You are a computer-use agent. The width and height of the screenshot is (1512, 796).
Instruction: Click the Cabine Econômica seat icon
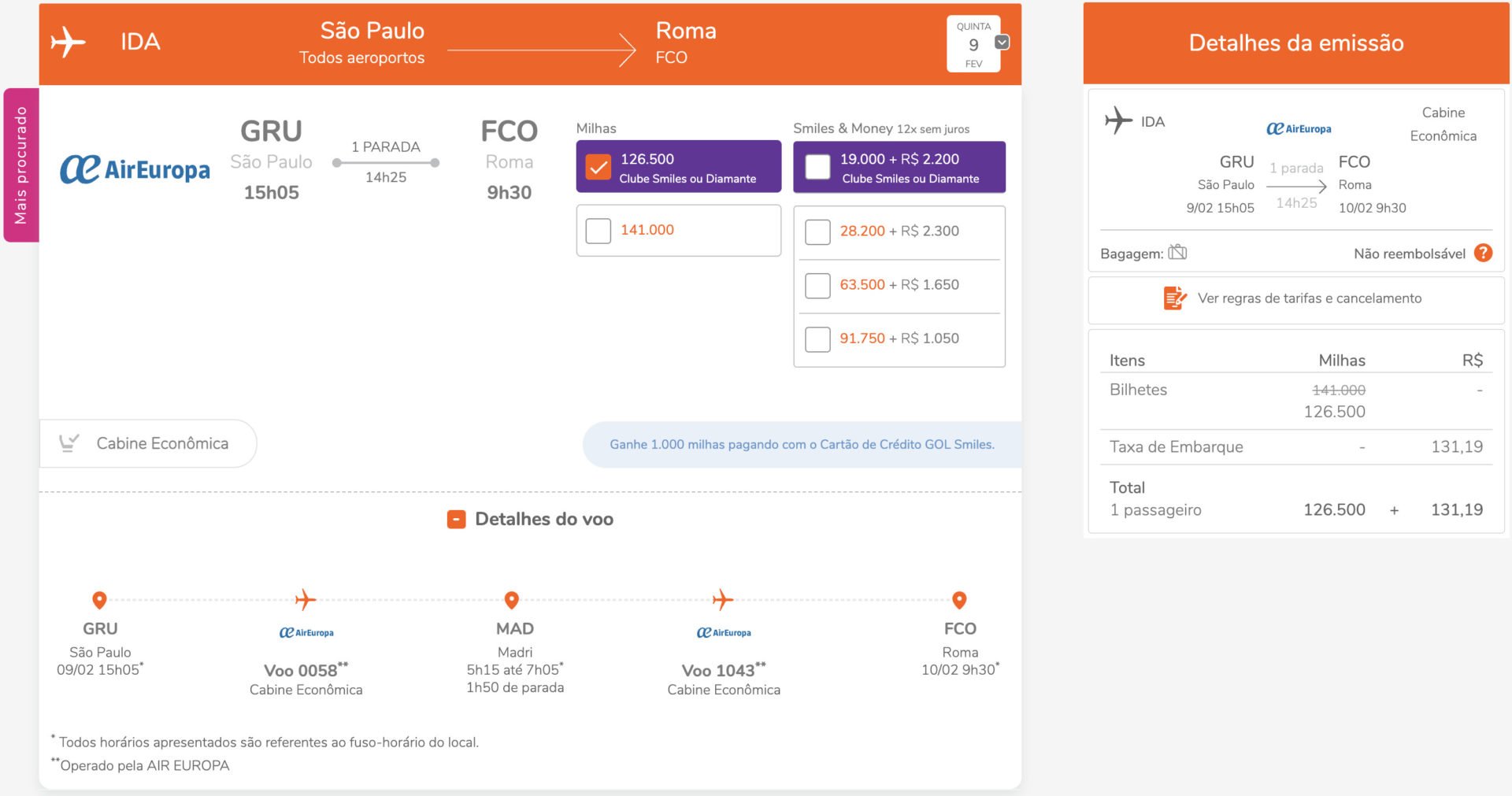click(69, 443)
